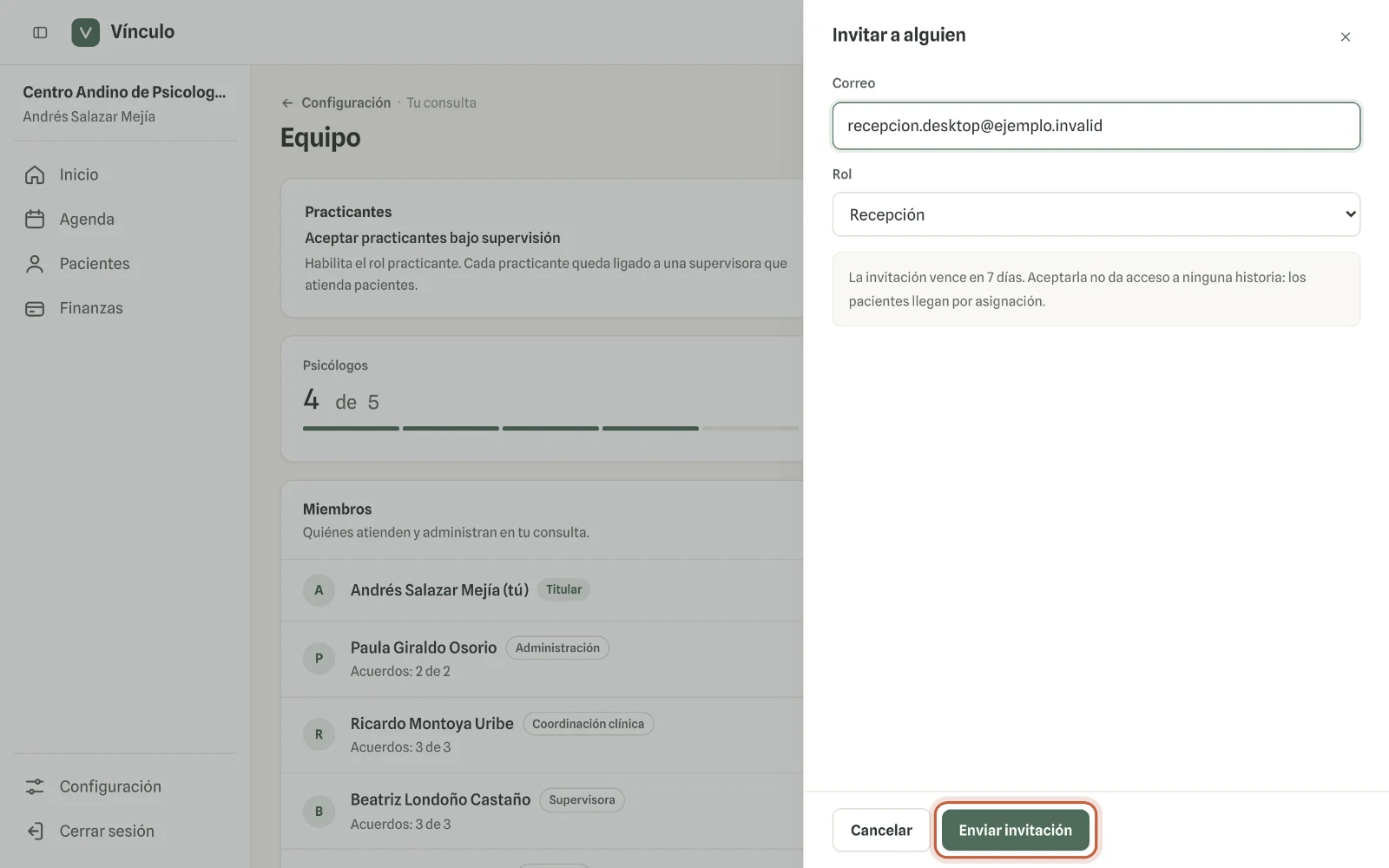Go to Agenda in the sidebar
This screenshot has height=868, width=1389.
pyautogui.click(x=87, y=220)
